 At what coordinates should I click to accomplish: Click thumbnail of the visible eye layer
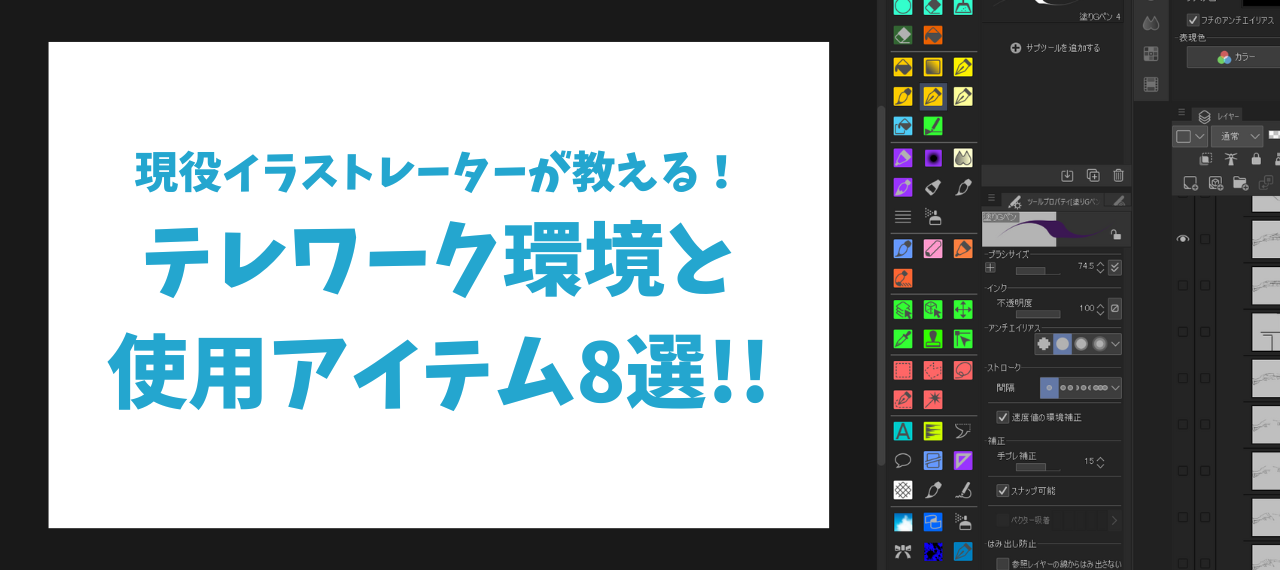(1266, 240)
